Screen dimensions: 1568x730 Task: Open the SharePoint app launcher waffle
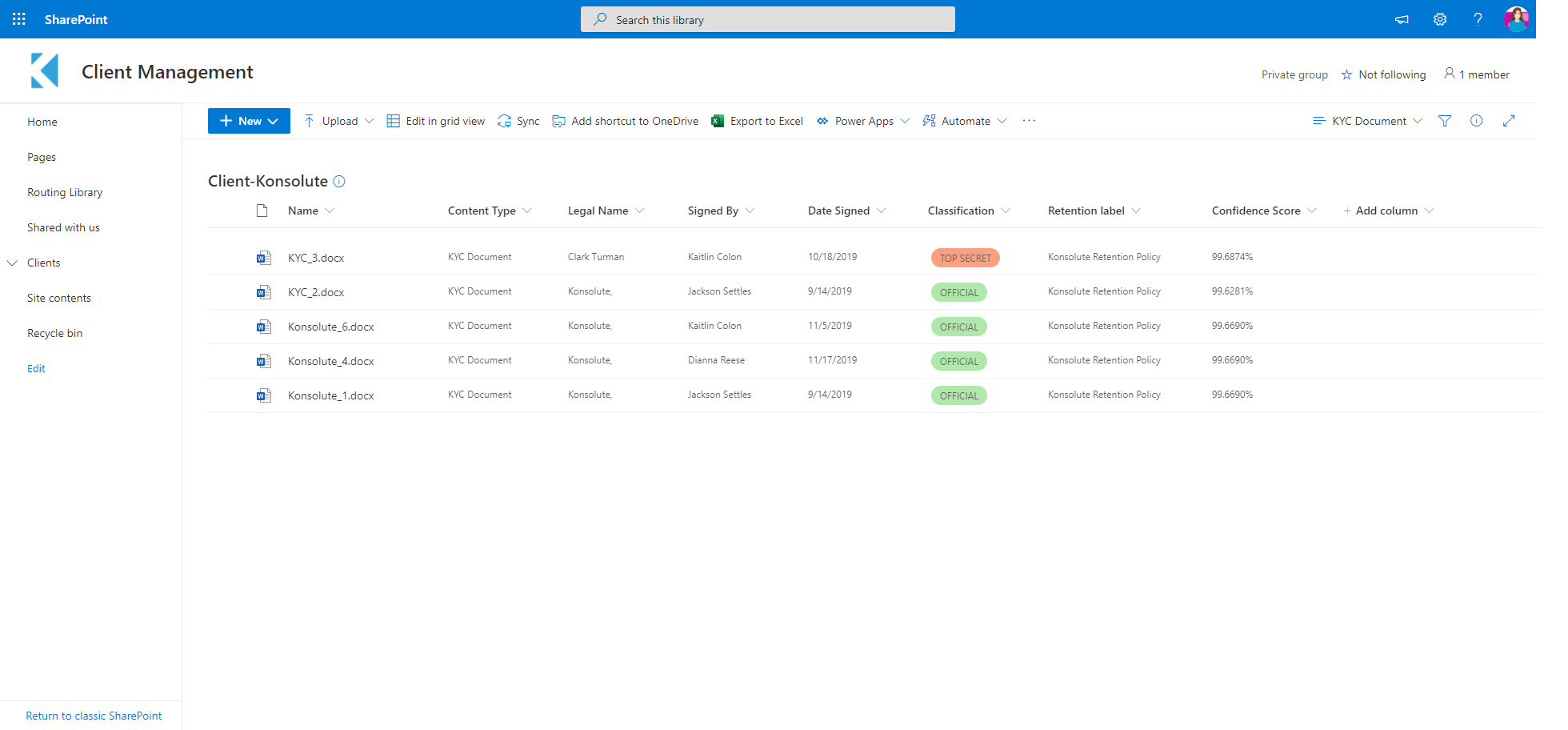point(19,19)
